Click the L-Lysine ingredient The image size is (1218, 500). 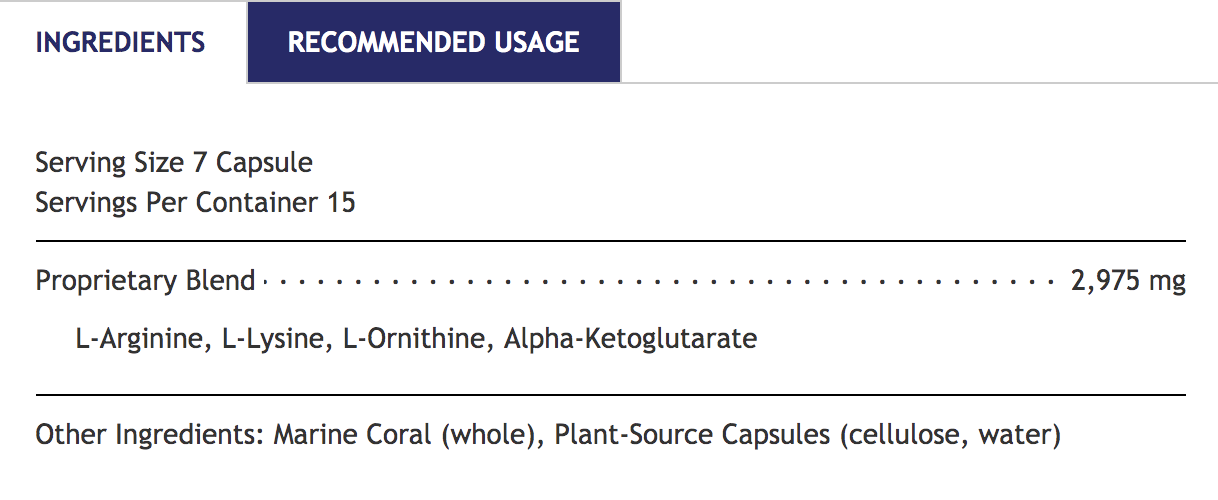[274, 339]
